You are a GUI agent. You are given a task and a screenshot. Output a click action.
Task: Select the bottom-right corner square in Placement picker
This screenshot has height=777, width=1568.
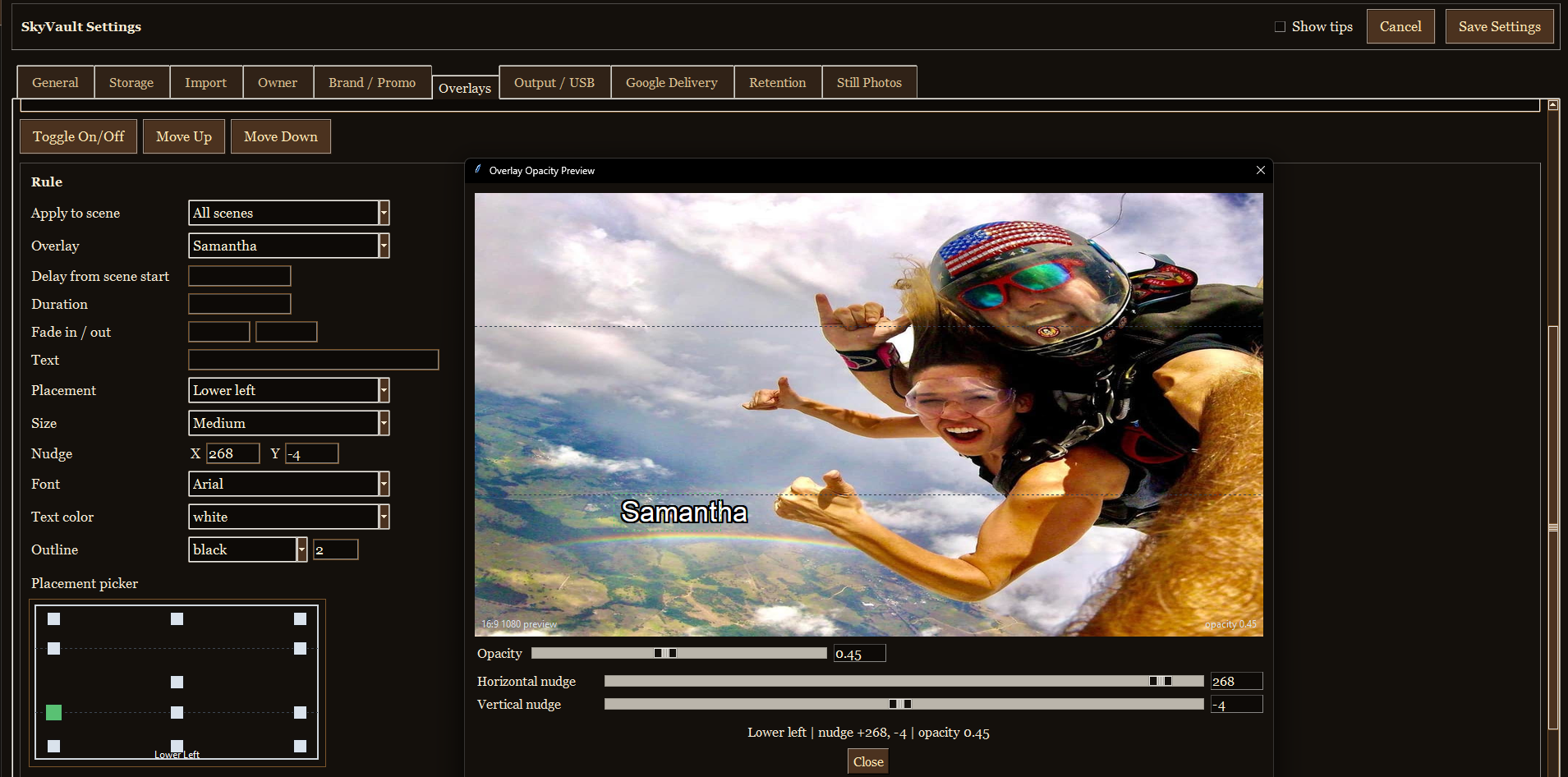point(300,746)
